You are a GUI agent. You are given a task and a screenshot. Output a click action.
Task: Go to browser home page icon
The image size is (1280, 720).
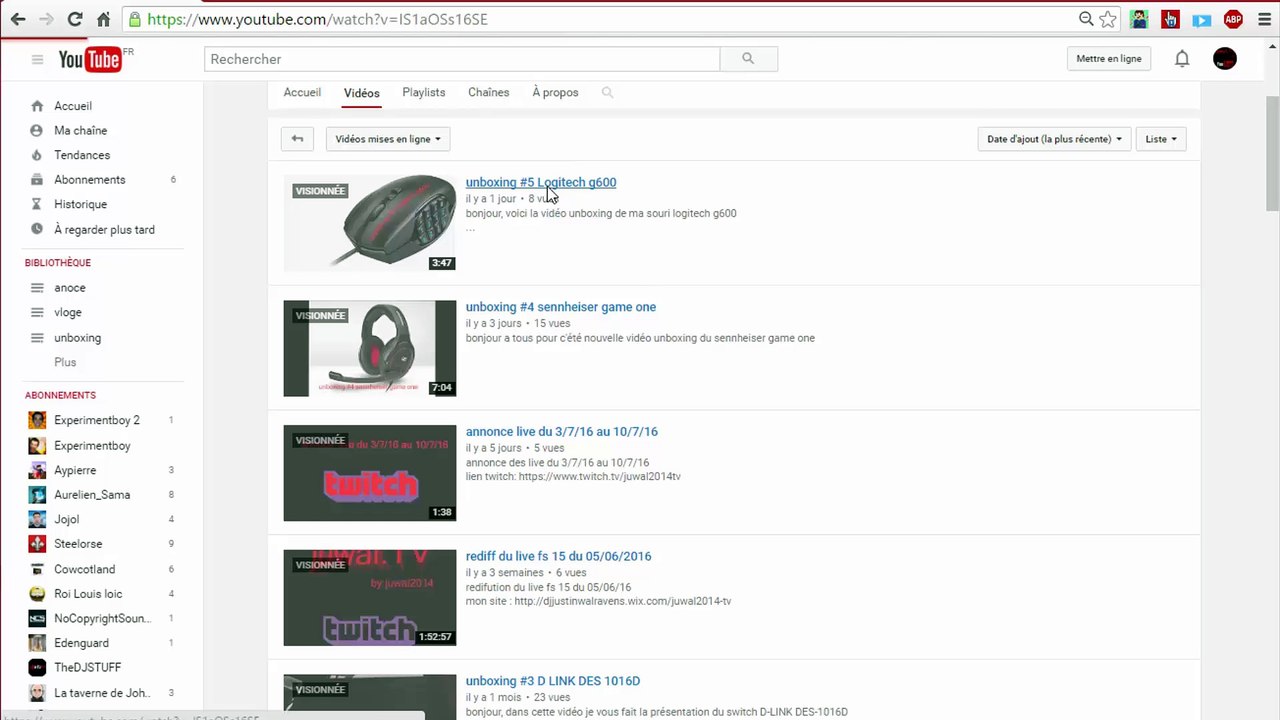pos(104,19)
